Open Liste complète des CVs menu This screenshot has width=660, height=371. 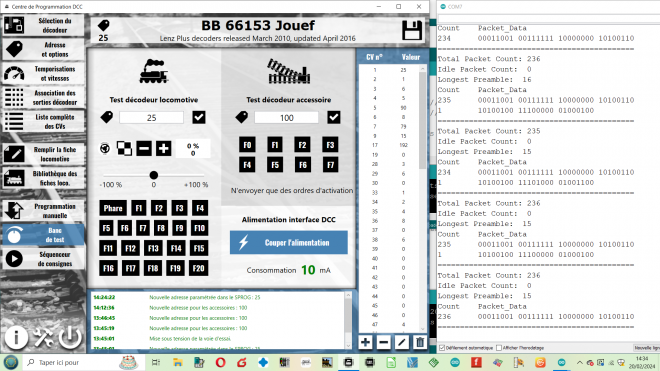43,122
